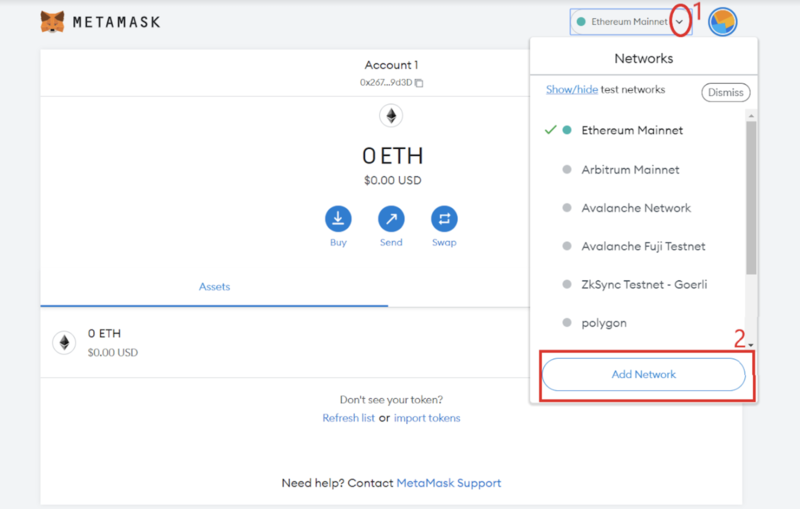
Task: Open the Ethereum Mainnet network dropdown
Action: pos(631,22)
